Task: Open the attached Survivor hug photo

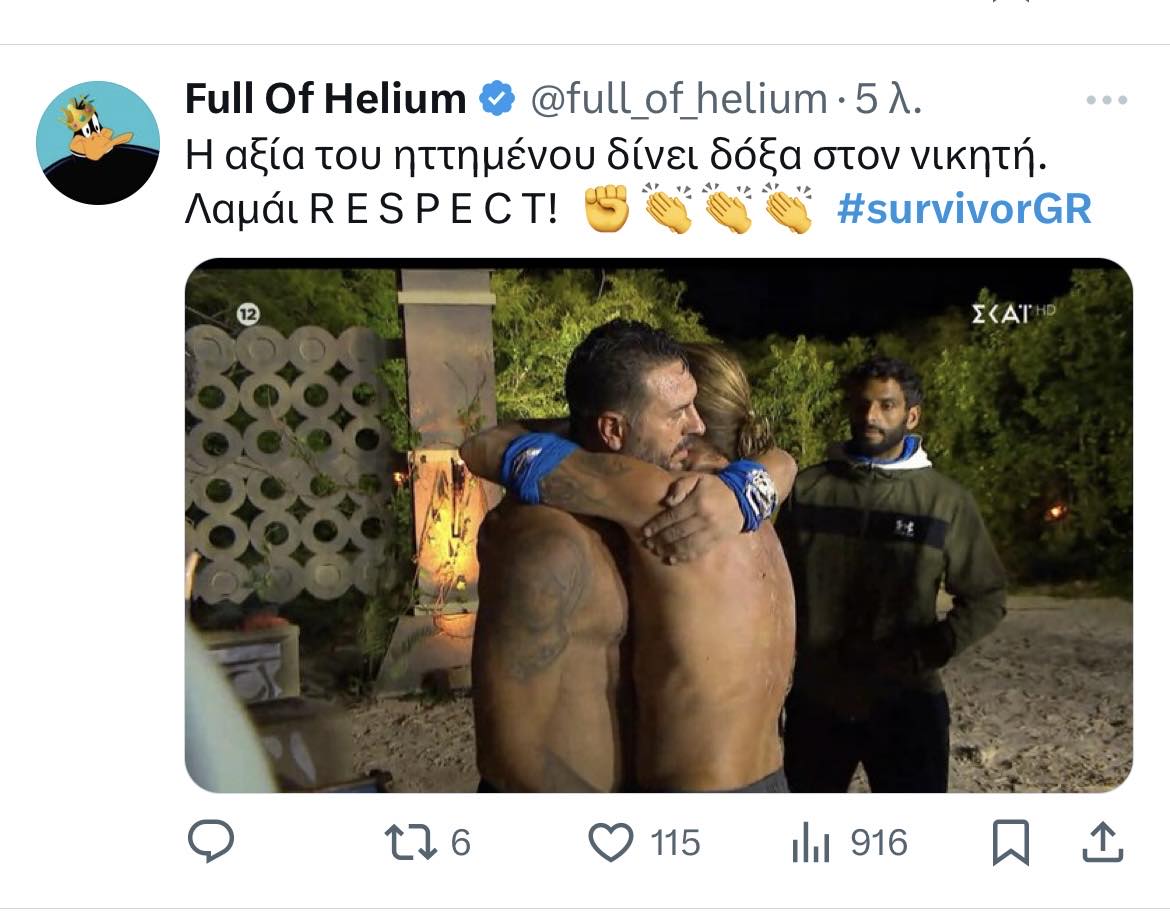Action: click(x=659, y=525)
